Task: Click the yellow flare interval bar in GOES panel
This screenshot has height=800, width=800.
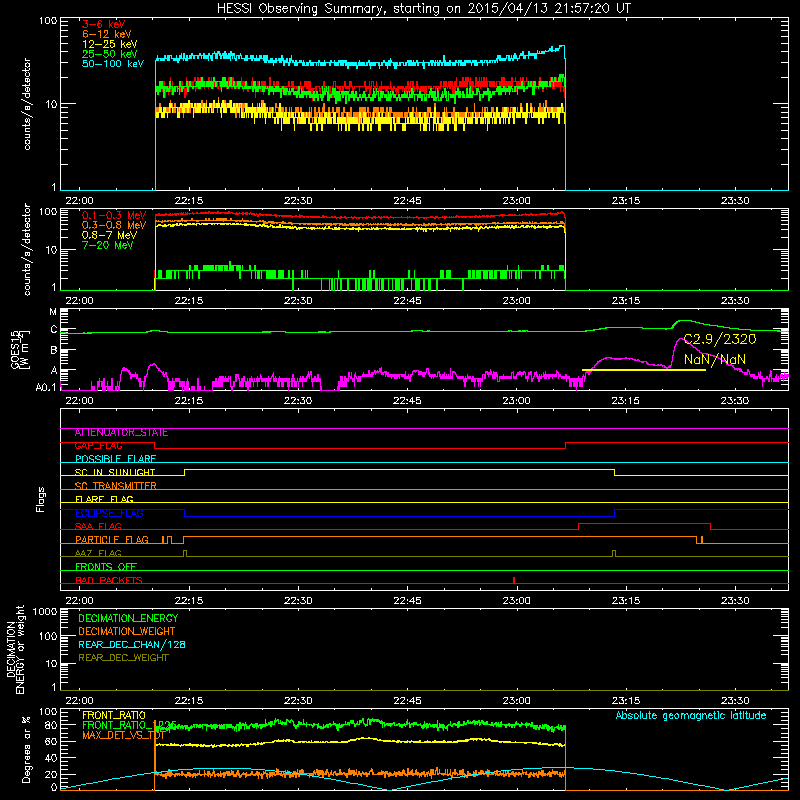Action: tap(644, 370)
